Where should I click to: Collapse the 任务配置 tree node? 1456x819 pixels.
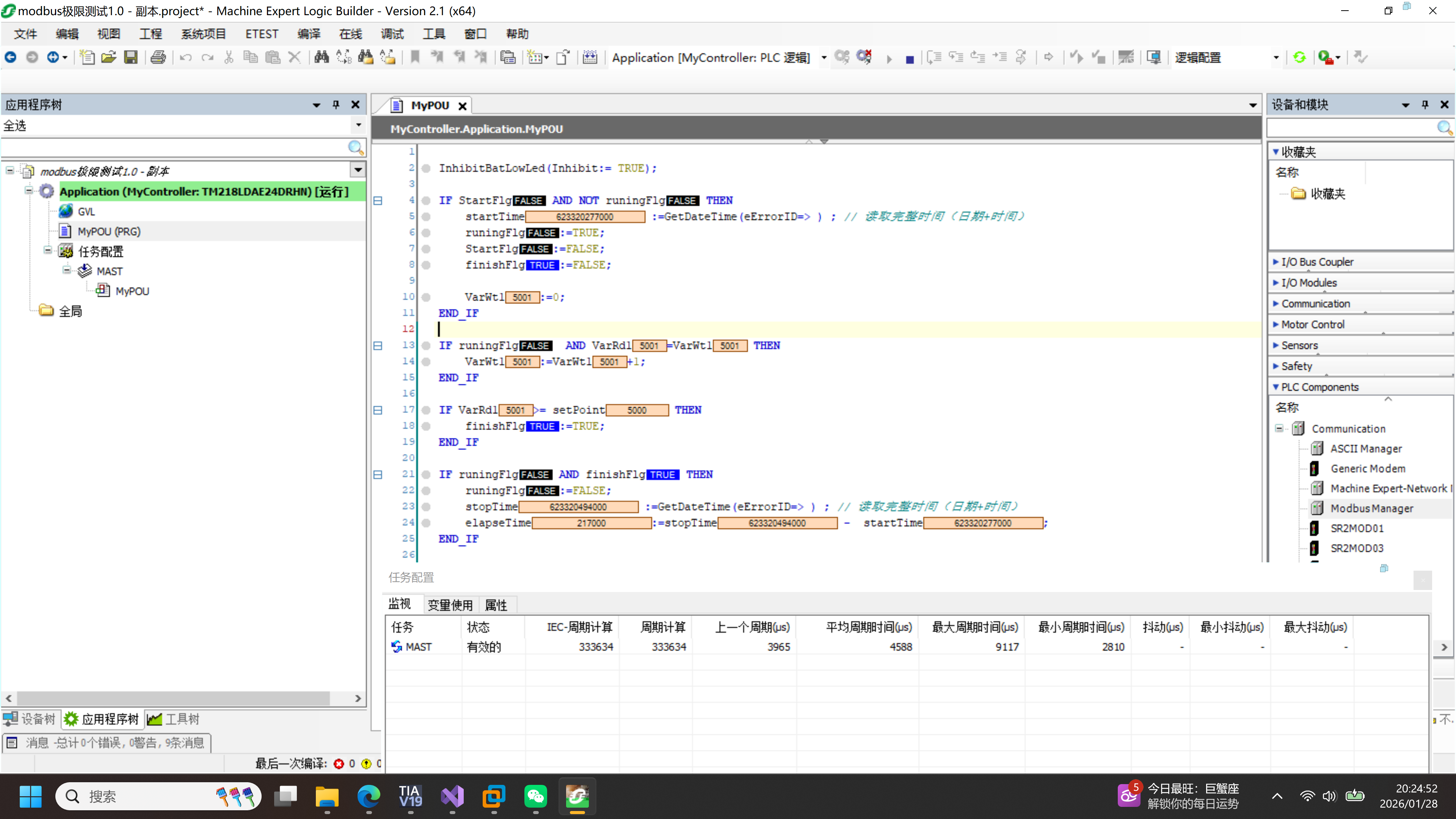point(48,250)
